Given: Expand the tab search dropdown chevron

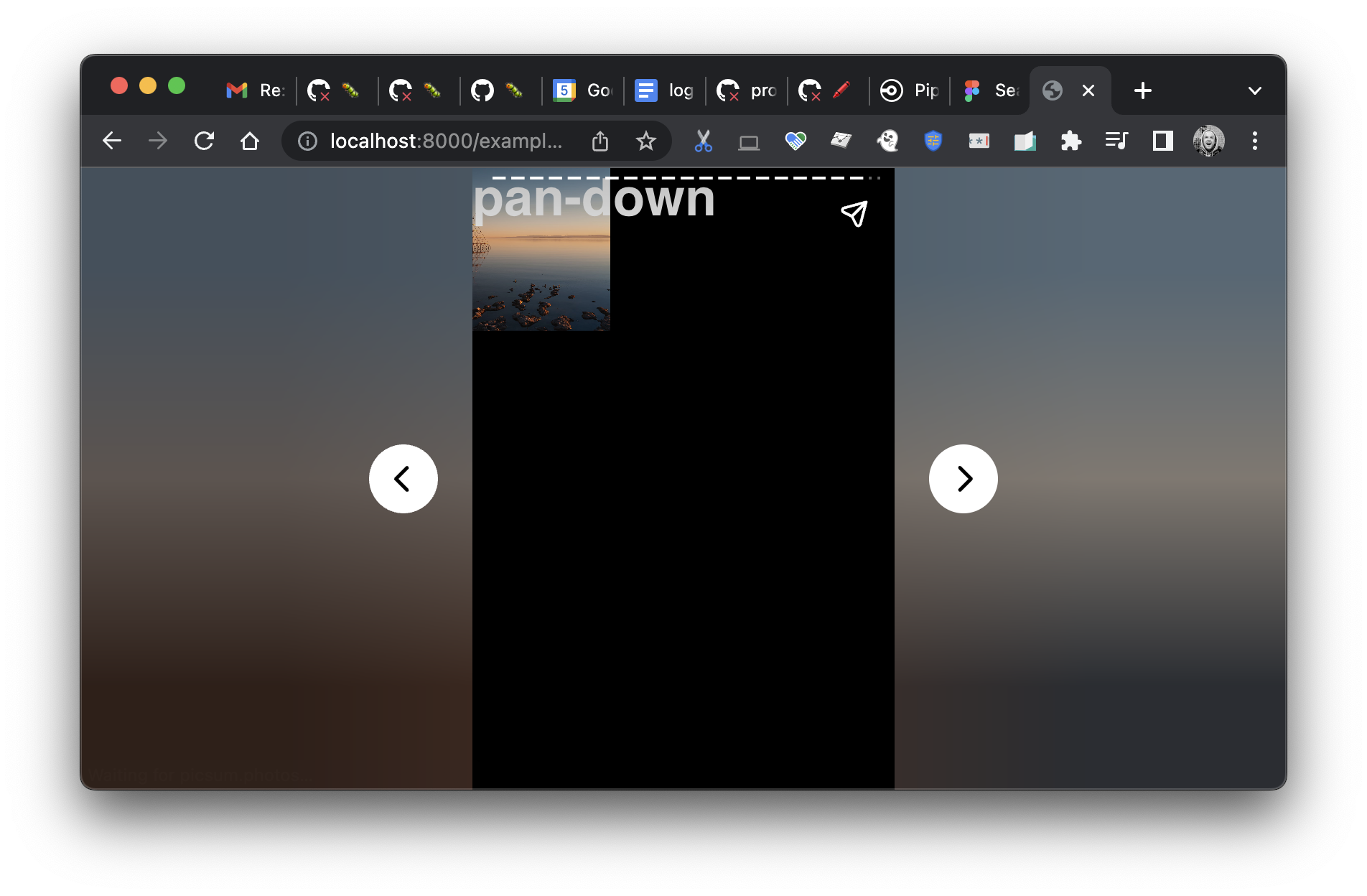Looking at the screenshot, I should coord(1255,90).
